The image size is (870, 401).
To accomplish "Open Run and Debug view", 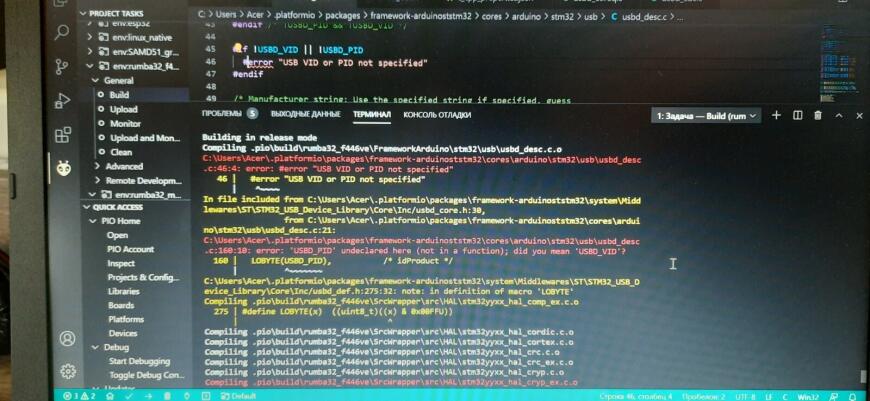I will coord(63,101).
